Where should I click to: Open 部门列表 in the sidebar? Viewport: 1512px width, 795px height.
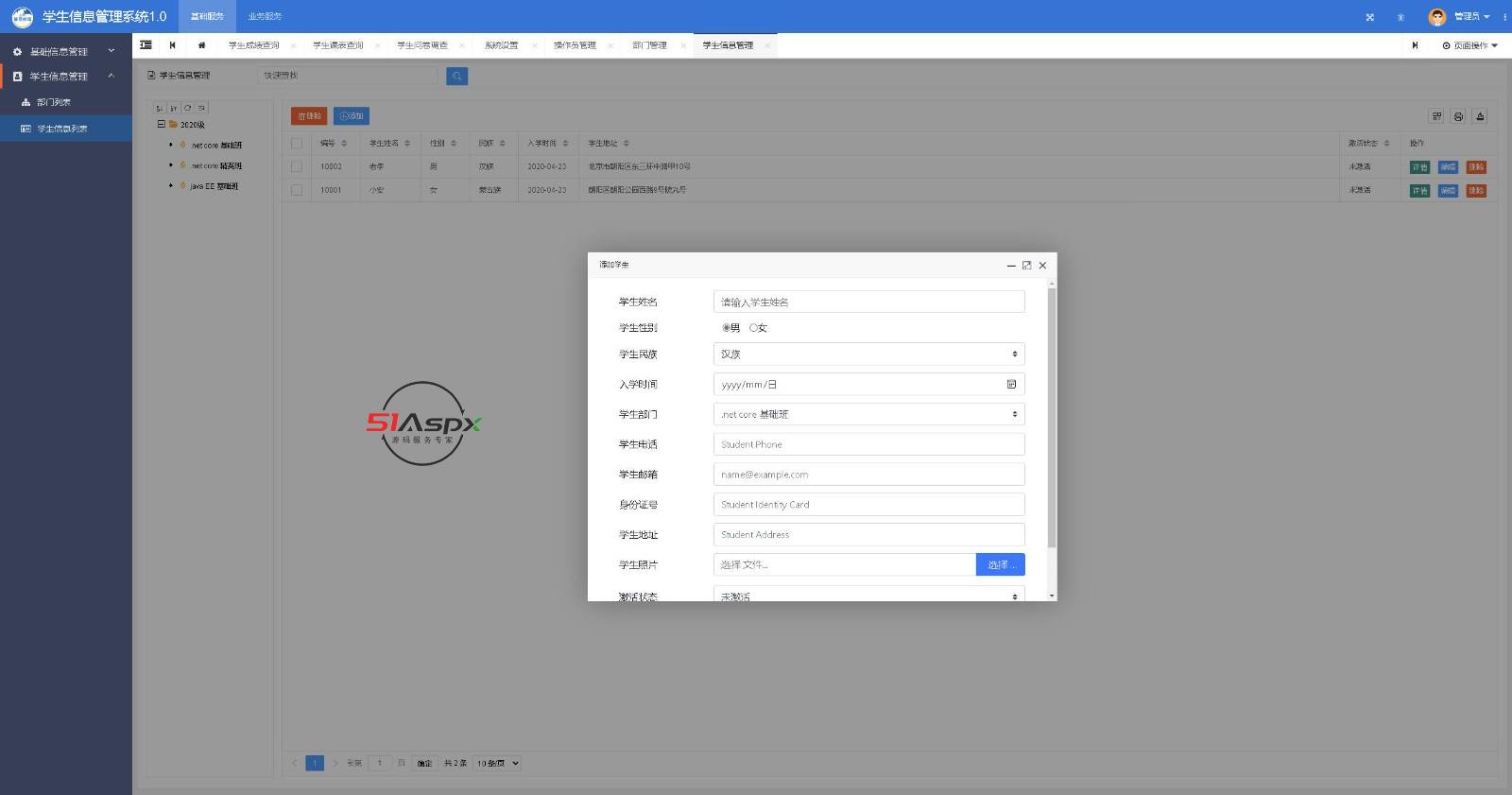point(66,102)
